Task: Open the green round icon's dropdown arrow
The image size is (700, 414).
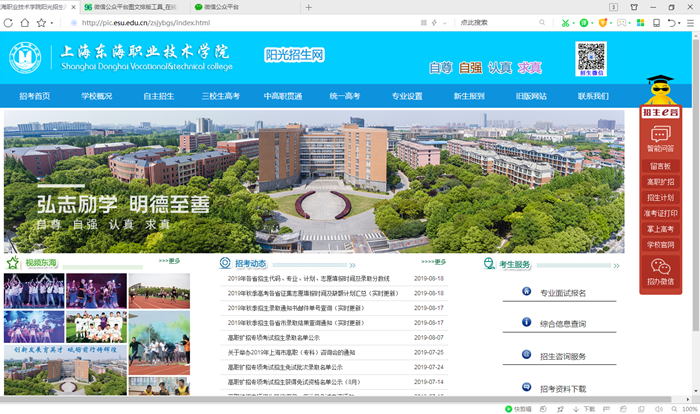Action: [592, 23]
